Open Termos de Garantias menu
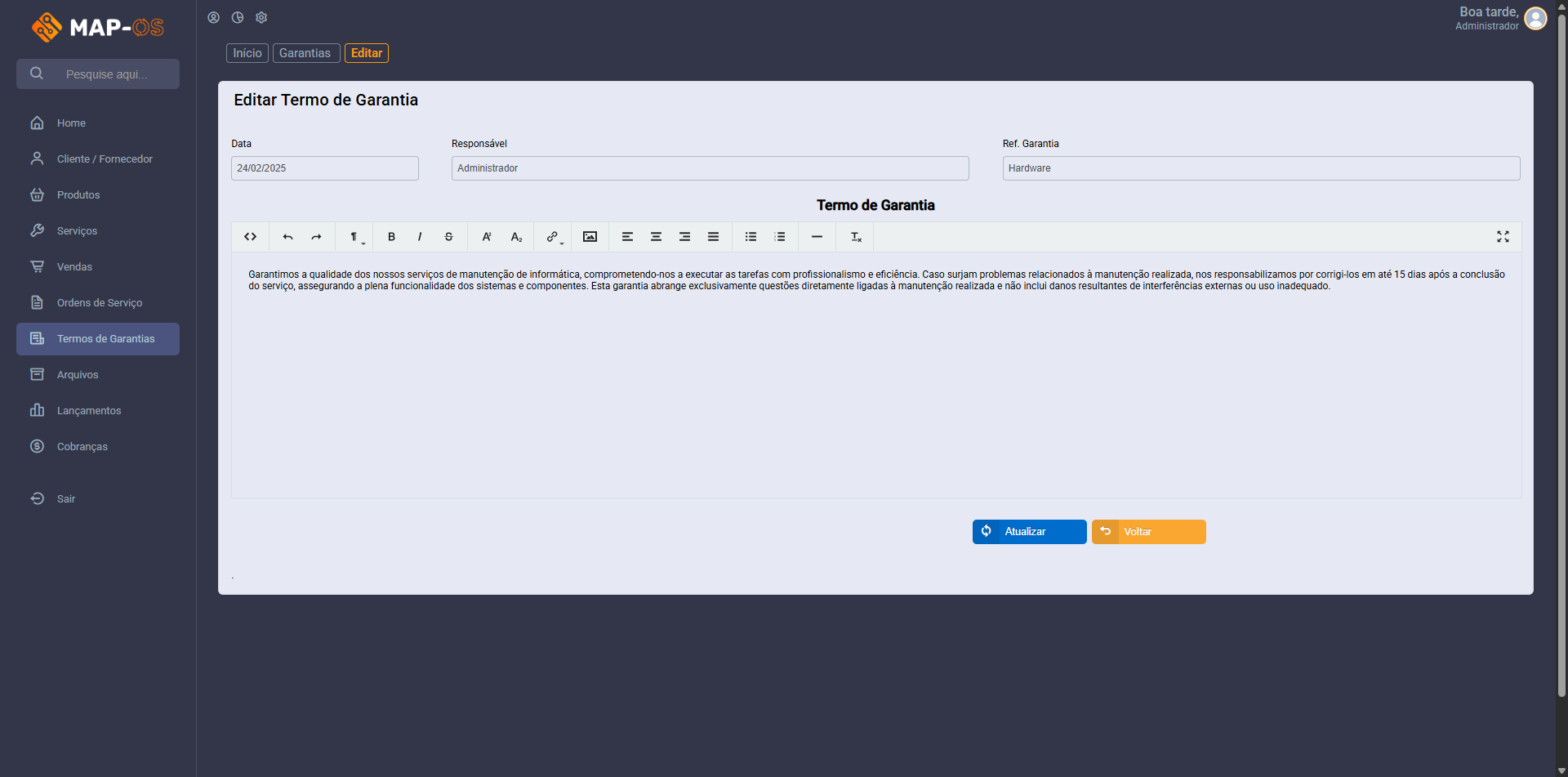This screenshot has height=777, width=1568. [98, 339]
